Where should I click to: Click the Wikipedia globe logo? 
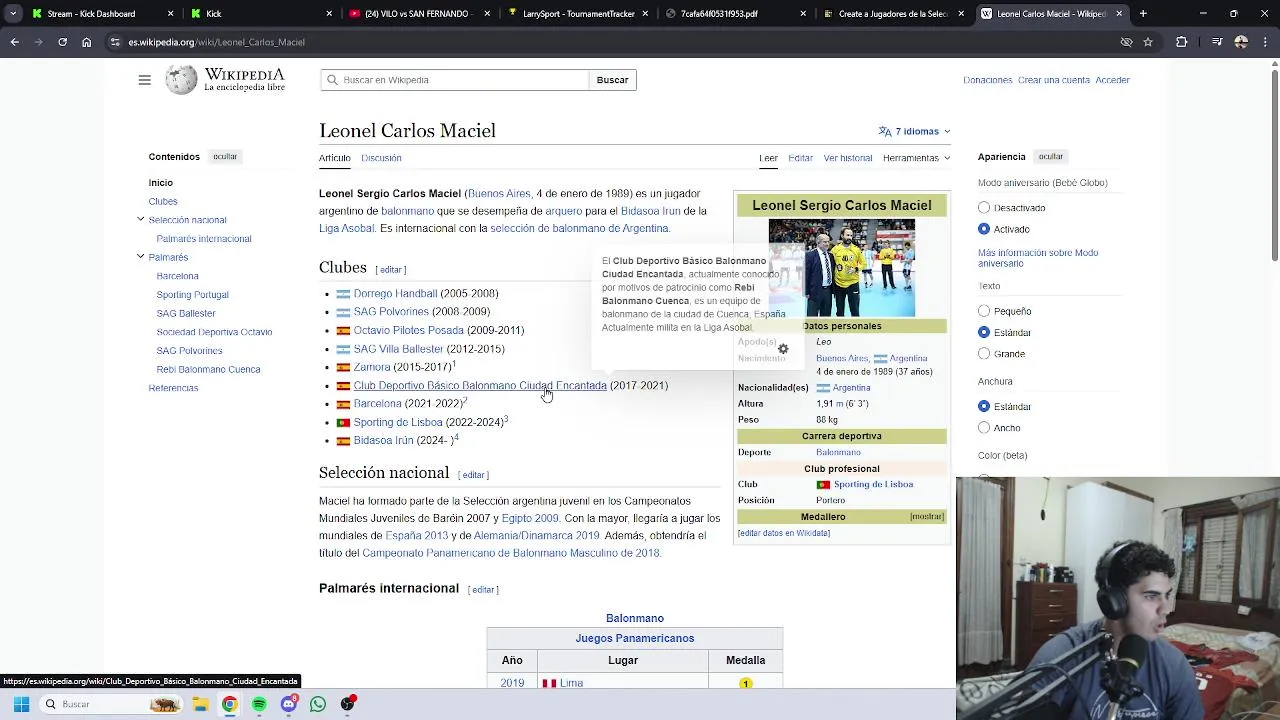(181, 80)
